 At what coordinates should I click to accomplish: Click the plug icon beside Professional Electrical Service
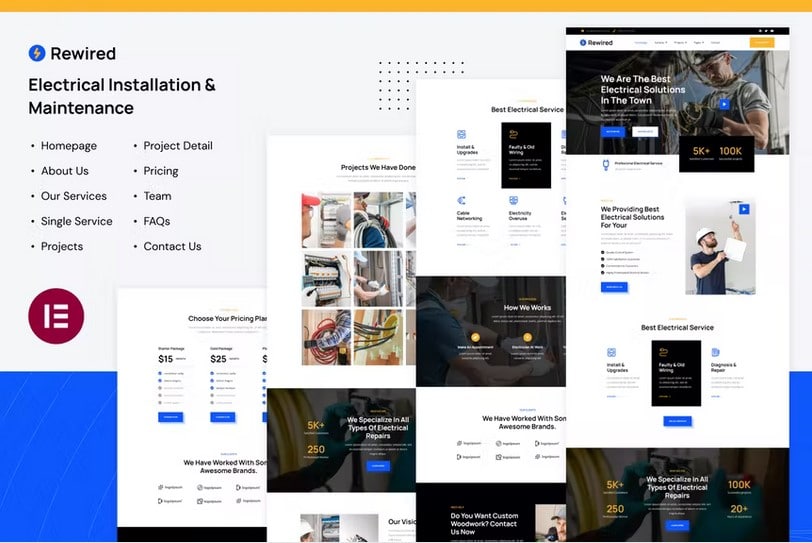pos(605,165)
